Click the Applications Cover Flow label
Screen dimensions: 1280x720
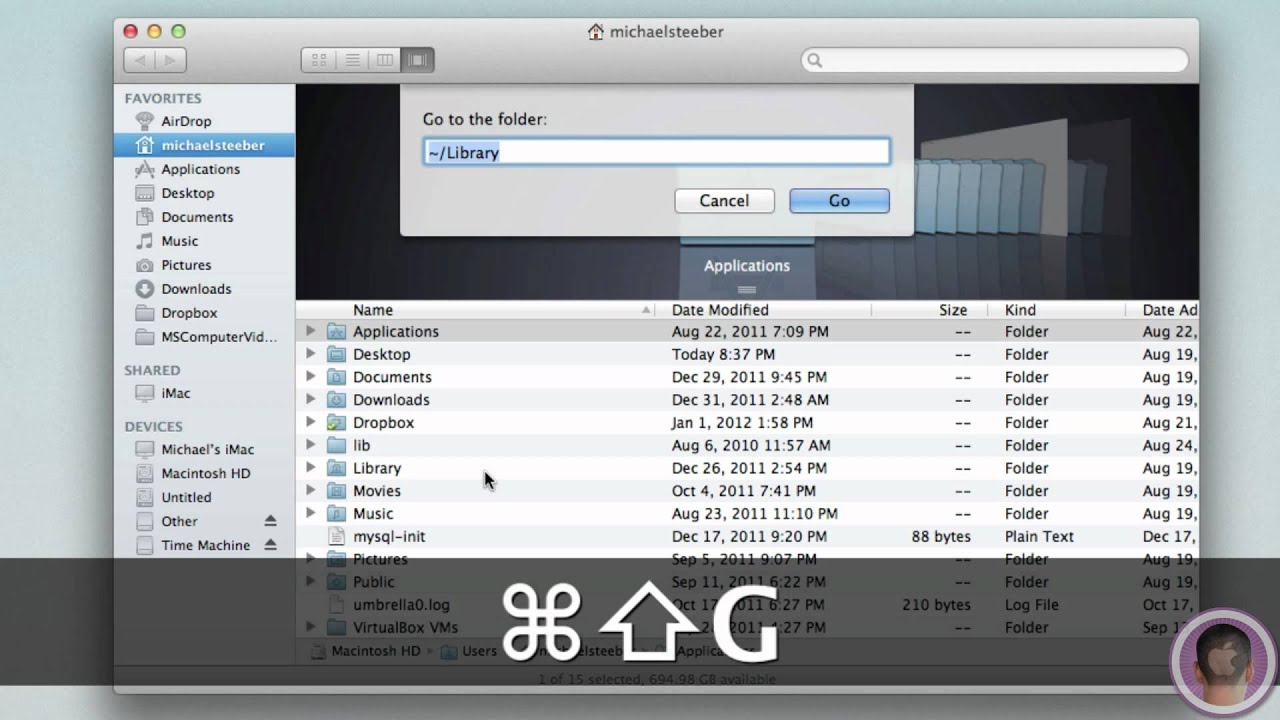click(x=747, y=266)
